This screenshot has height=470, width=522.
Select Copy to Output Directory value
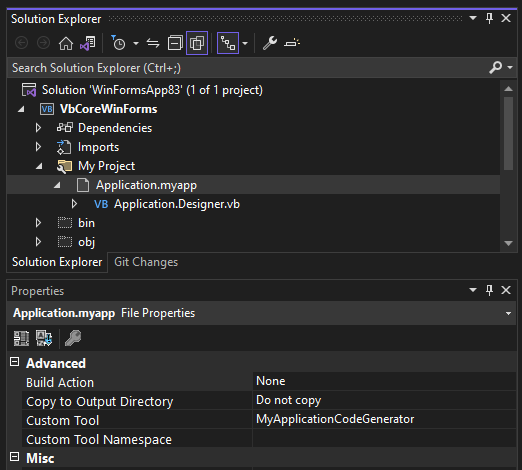[x=384, y=400]
